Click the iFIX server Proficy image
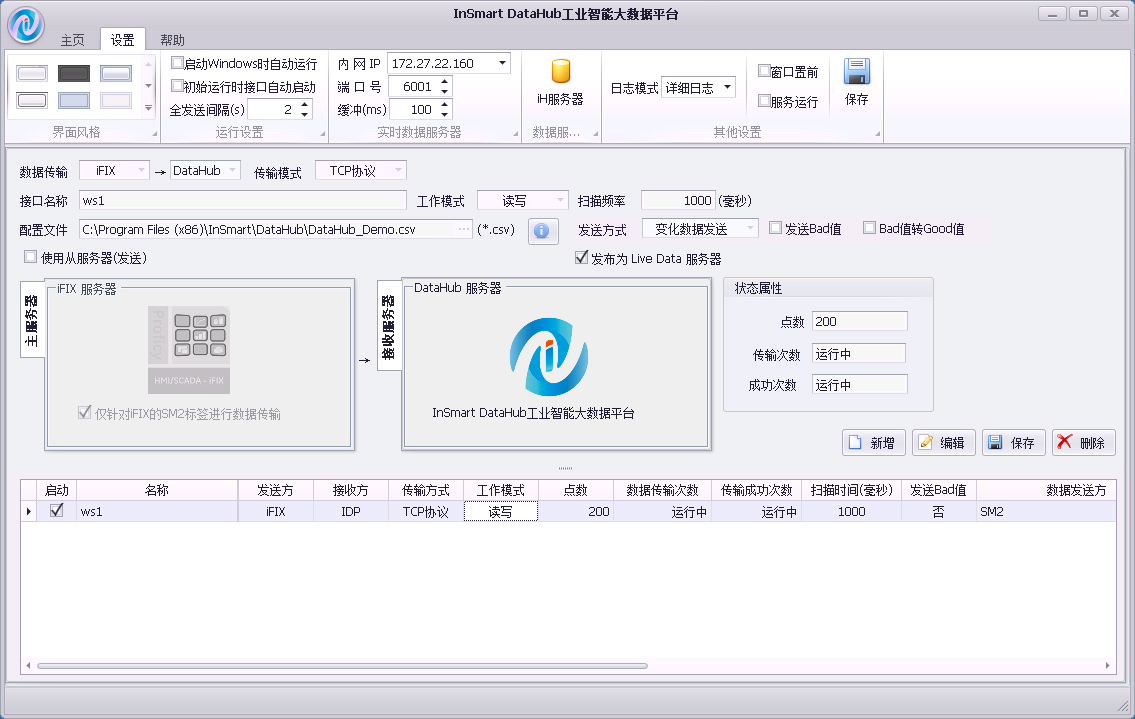The width and height of the screenshot is (1135, 719). 189,350
